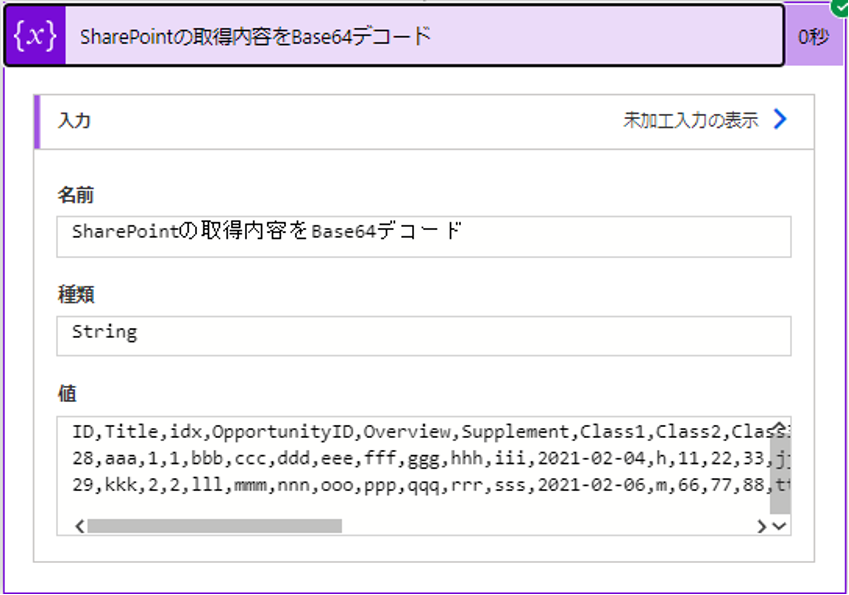Select the 名前 input field
Image resolution: width=849 pixels, height=595 pixels.
(423, 237)
